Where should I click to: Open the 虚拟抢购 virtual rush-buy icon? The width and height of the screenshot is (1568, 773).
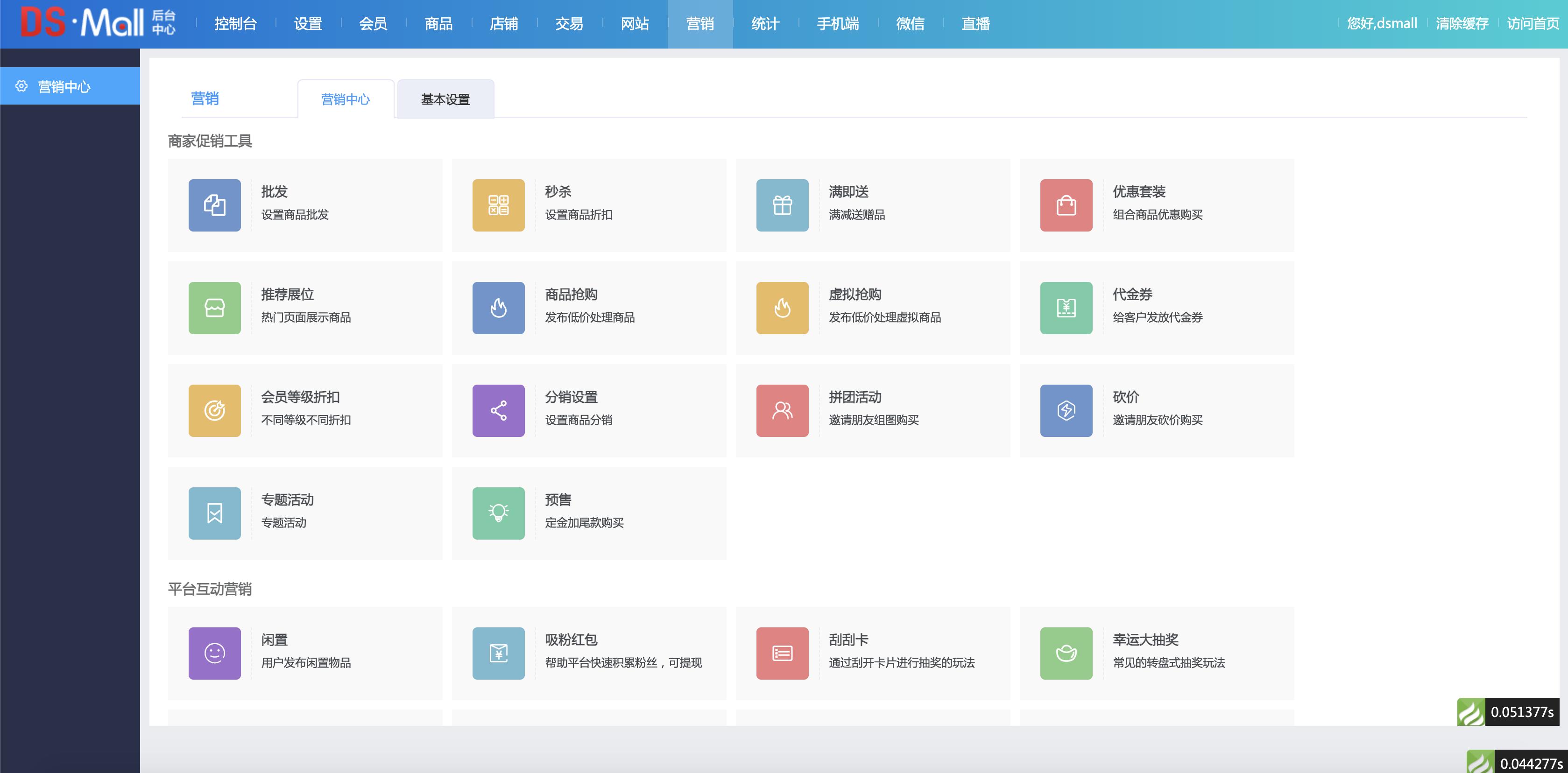click(x=782, y=308)
